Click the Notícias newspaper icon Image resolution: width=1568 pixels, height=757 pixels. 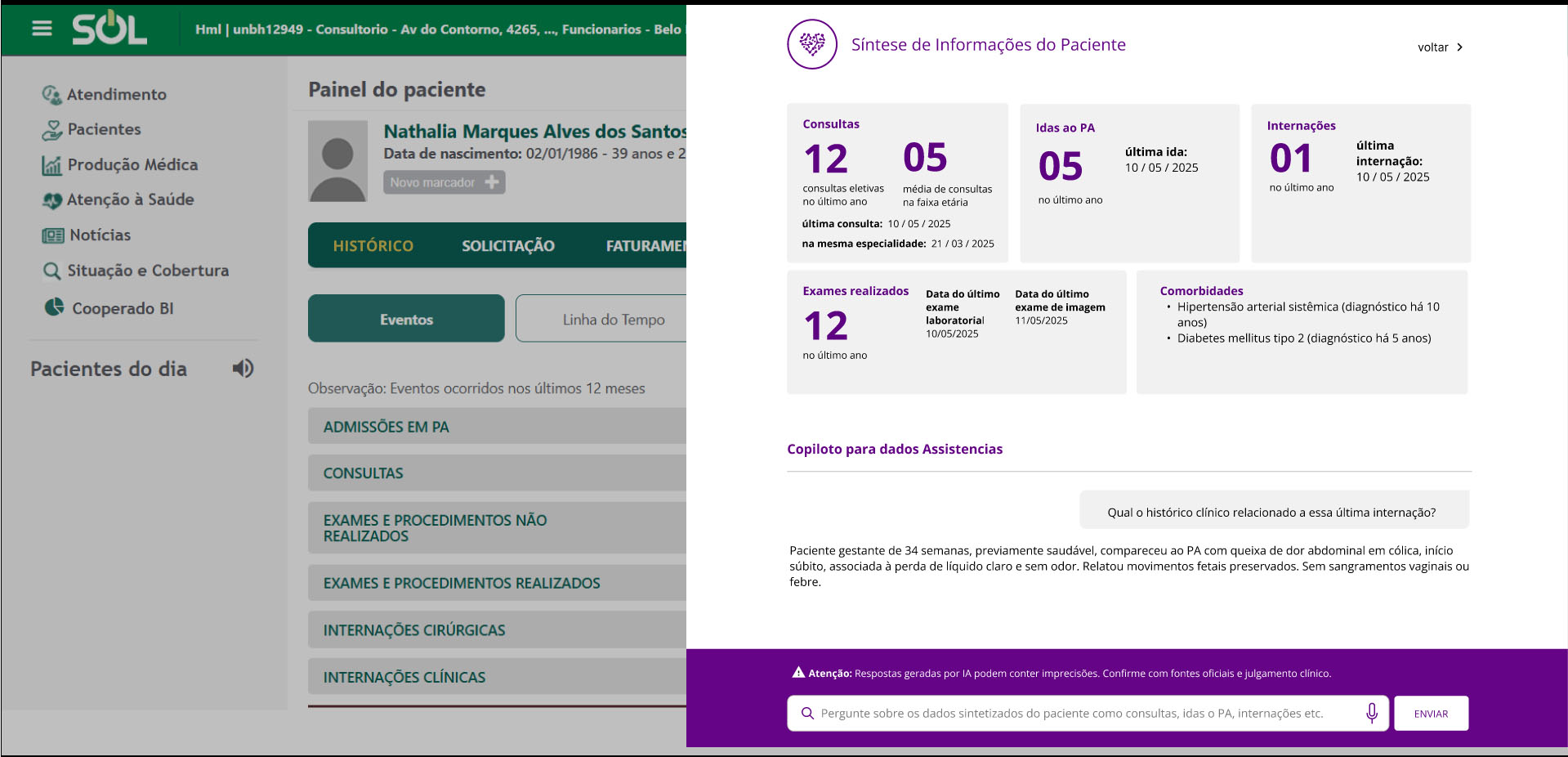pyautogui.click(x=52, y=235)
